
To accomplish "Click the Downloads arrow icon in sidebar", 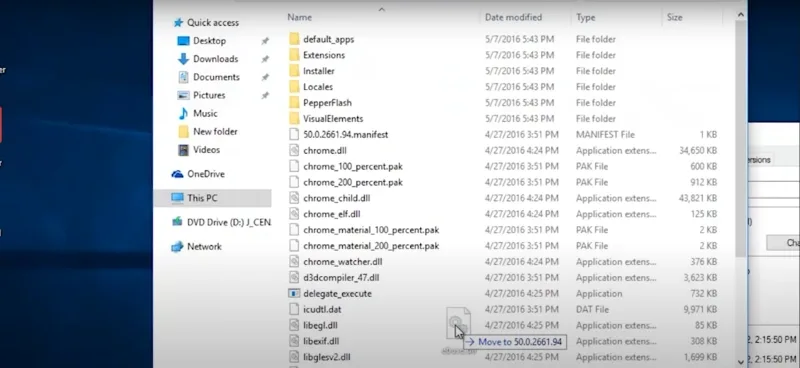I will [183, 59].
